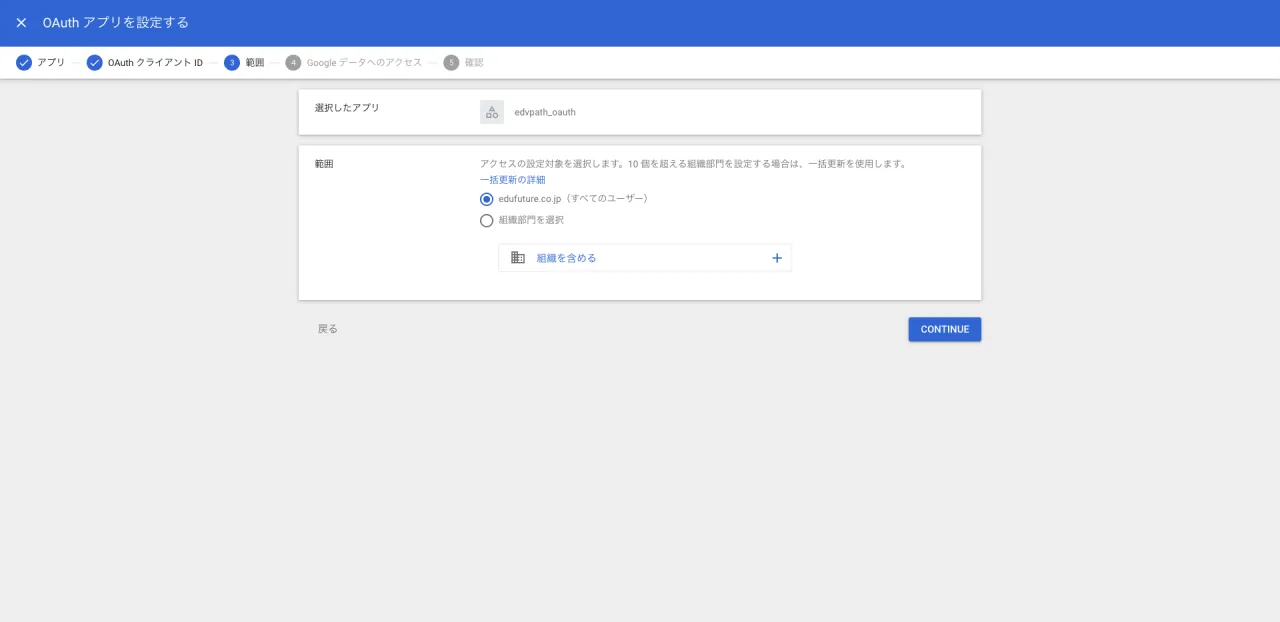Click the step number 4 circle
1280x622 pixels.
(x=293, y=63)
